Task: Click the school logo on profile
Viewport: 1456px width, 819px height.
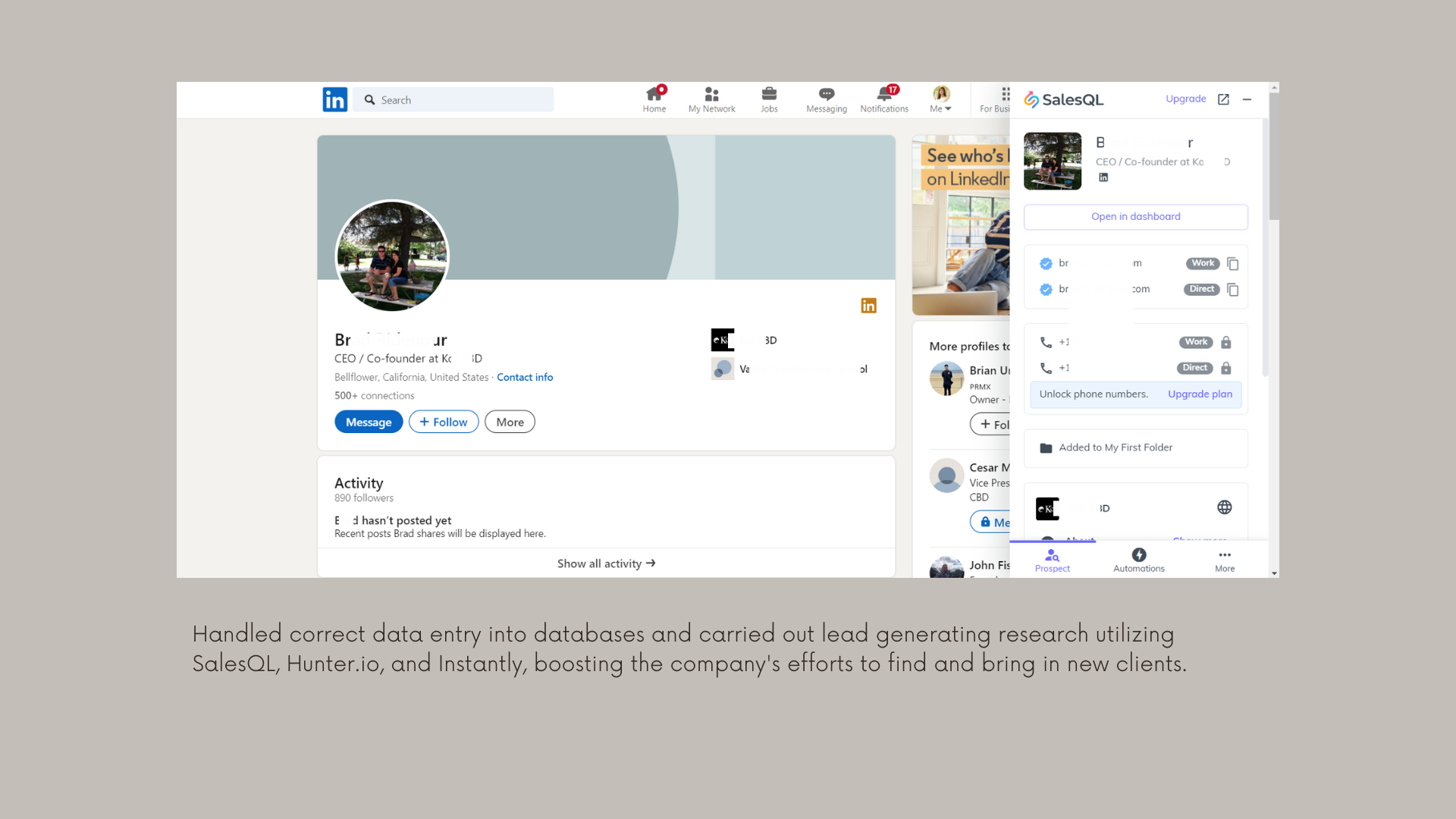Action: tap(723, 369)
